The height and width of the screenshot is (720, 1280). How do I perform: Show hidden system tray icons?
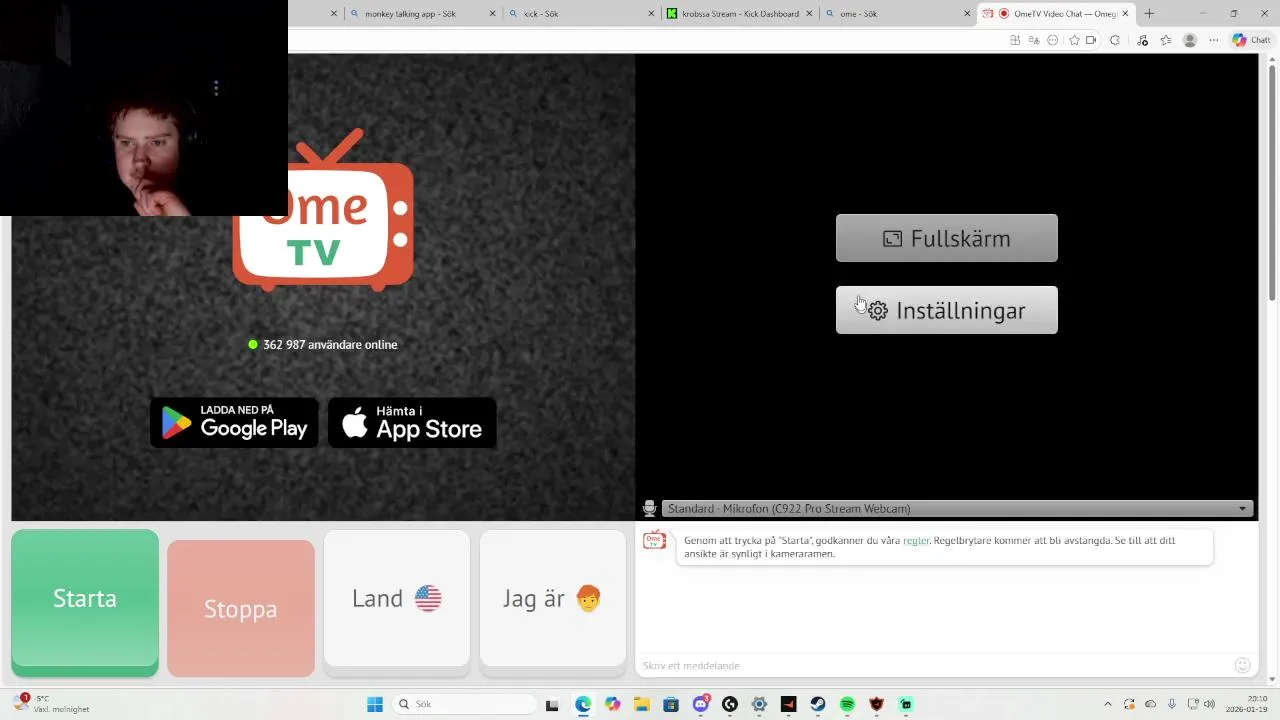coord(1107,704)
